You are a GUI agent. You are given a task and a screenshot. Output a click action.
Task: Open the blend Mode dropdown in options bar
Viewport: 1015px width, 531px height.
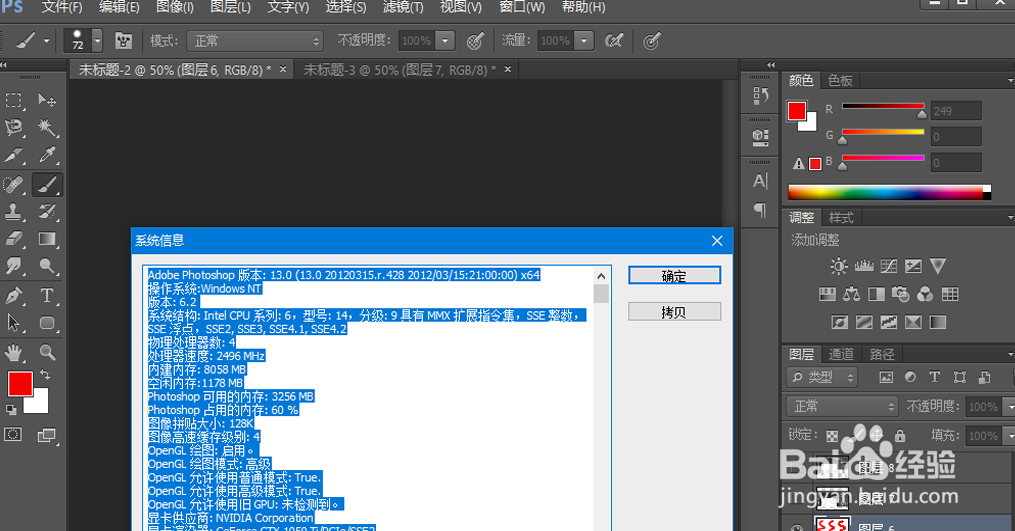[x=255, y=41]
